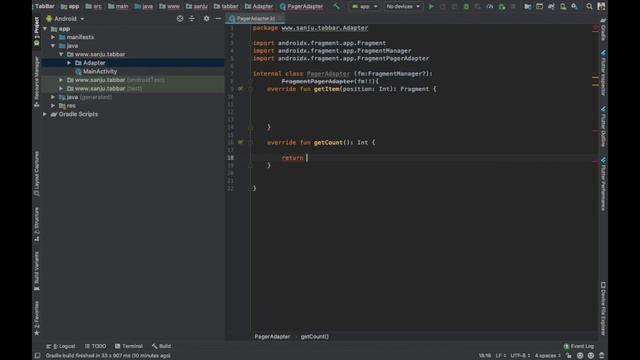Toggle the Project side tool window

coord(37,31)
